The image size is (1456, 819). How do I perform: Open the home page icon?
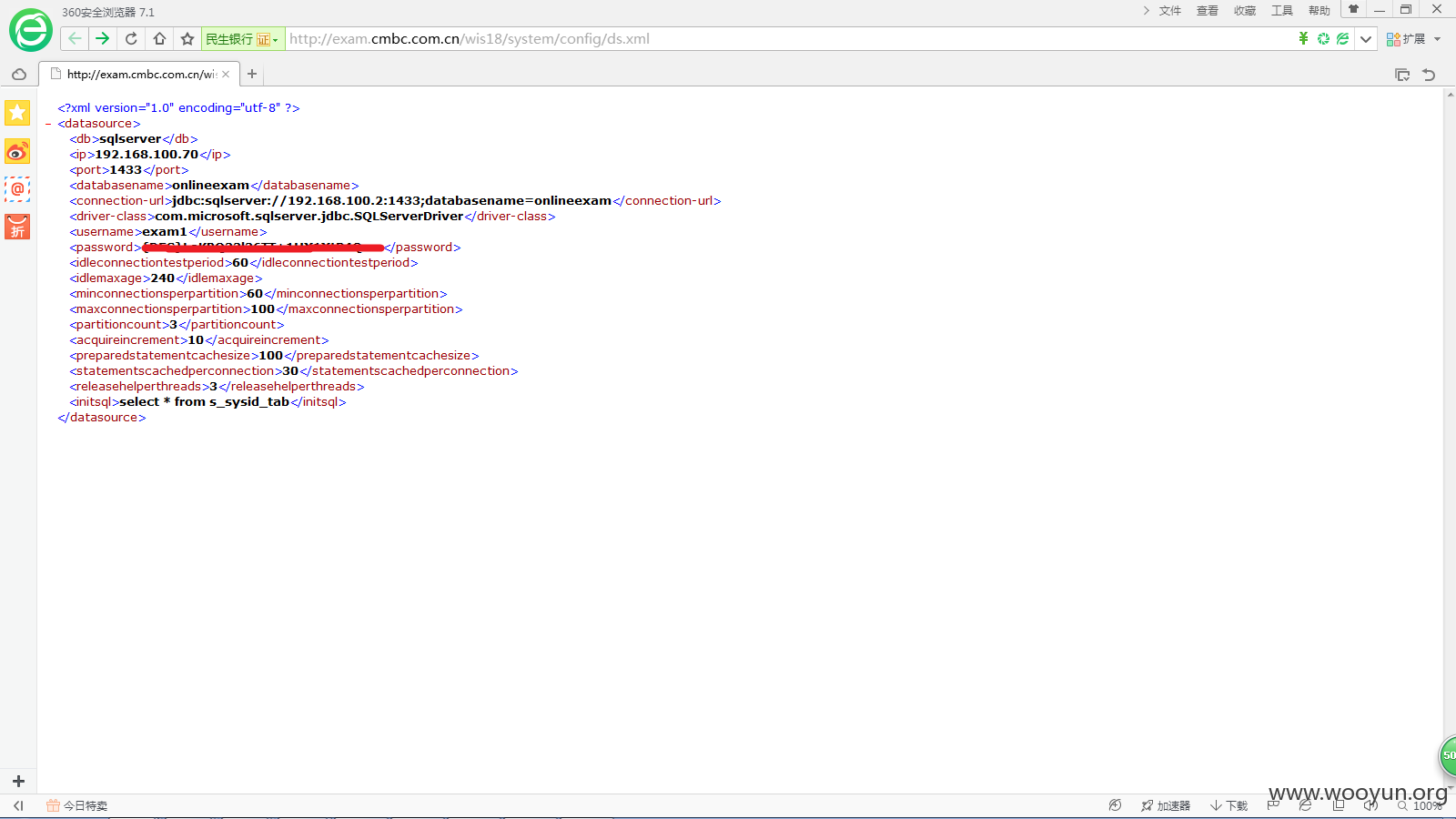(159, 38)
